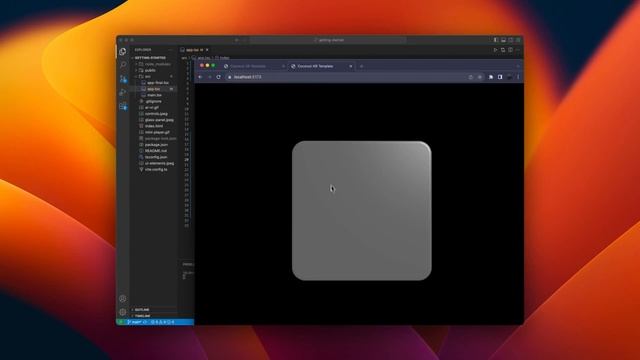Open the Manage gear menu in VS Code
The height and width of the screenshot is (360, 640).
tap(122, 312)
